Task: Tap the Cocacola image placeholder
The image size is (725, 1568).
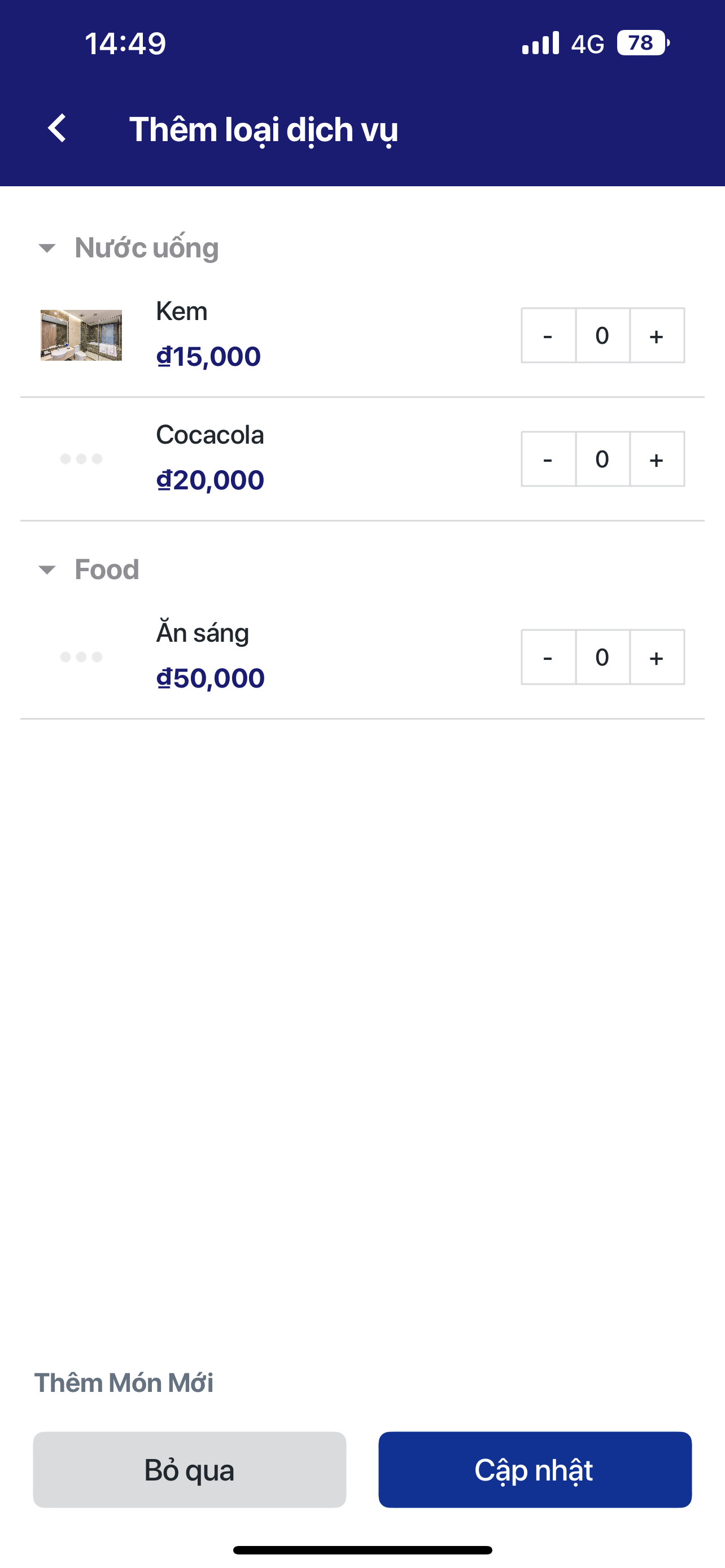Action: point(81,459)
